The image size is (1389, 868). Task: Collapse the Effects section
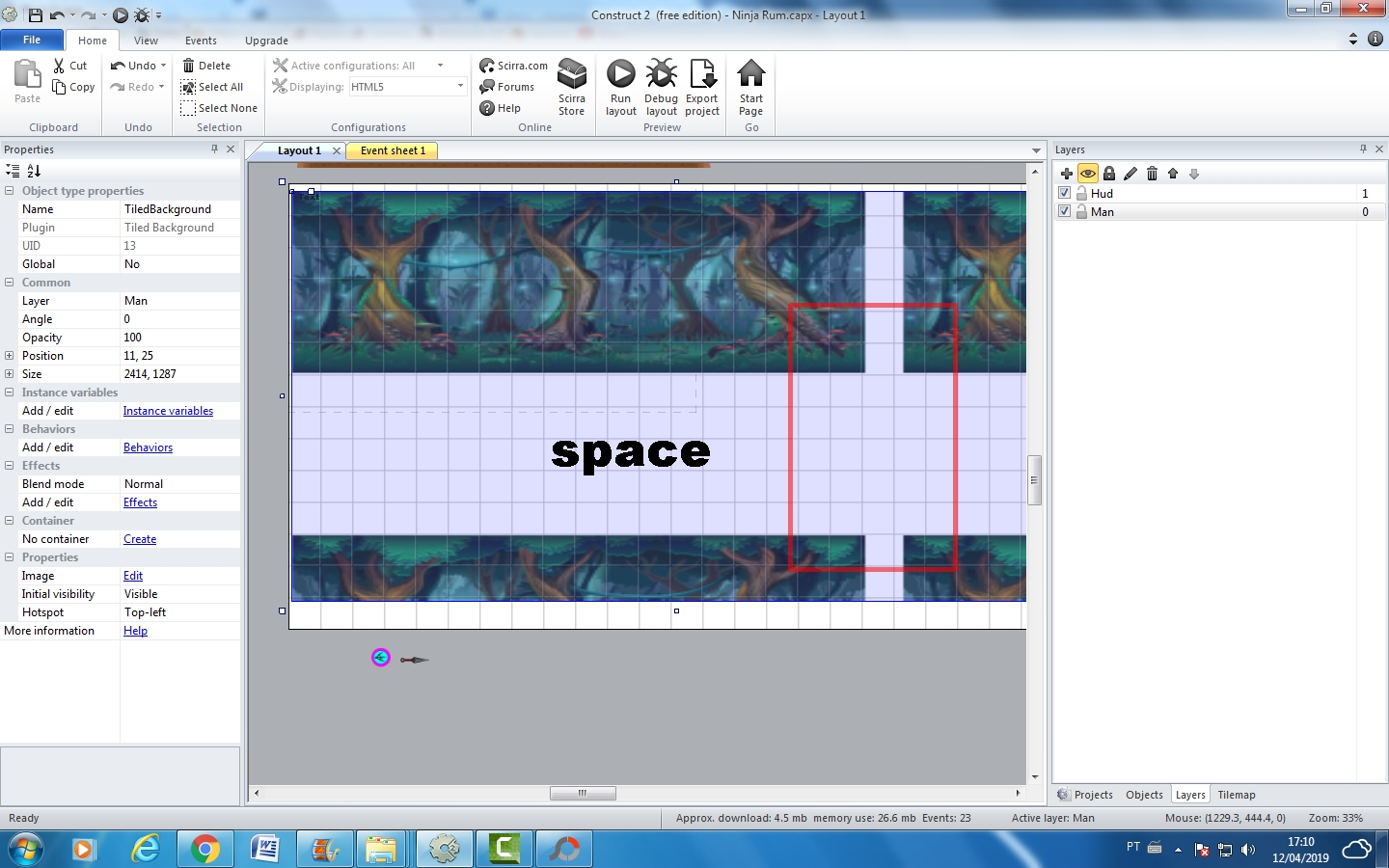click(9, 466)
